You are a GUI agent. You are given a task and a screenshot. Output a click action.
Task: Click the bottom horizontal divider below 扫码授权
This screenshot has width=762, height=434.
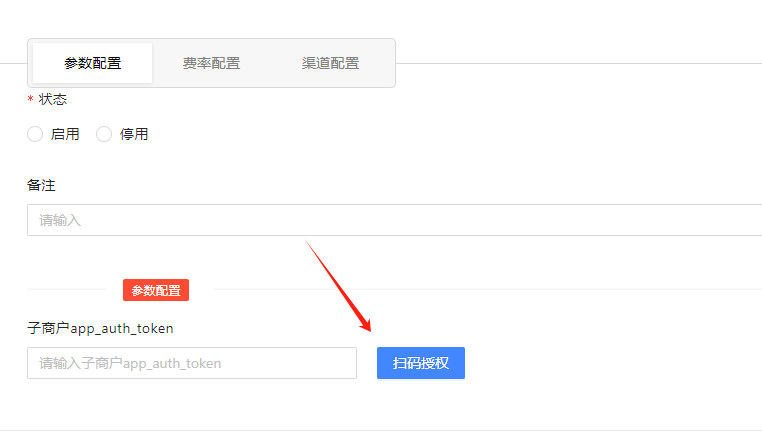pos(380,431)
